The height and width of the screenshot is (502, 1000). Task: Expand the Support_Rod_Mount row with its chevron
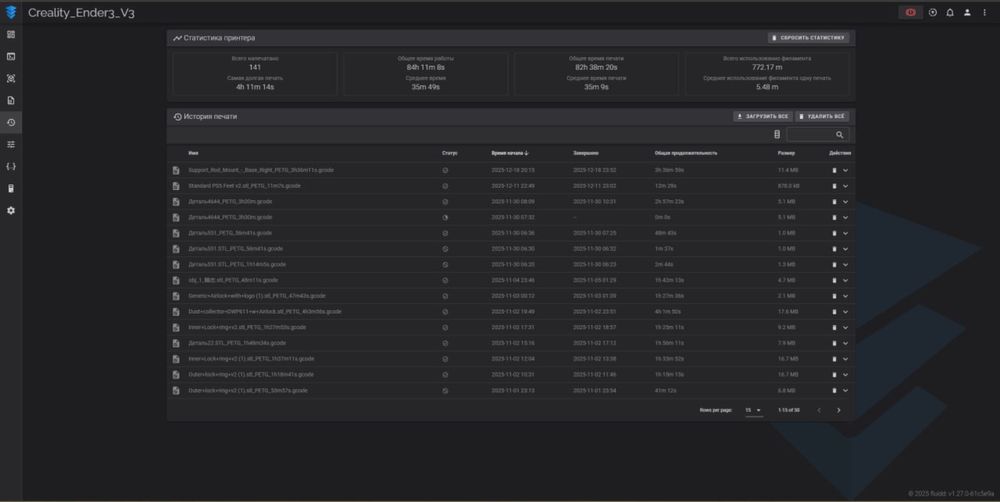pos(846,170)
